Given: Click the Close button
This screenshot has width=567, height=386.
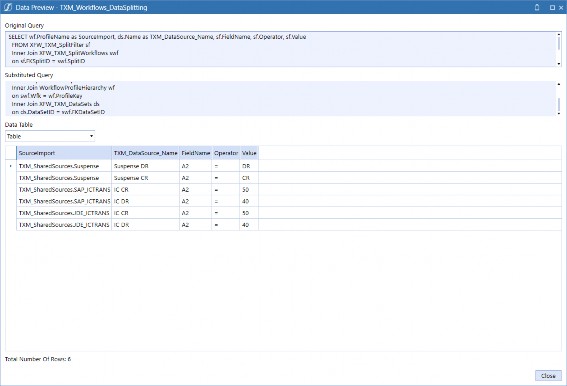Looking at the screenshot, I should coord(548,376).
